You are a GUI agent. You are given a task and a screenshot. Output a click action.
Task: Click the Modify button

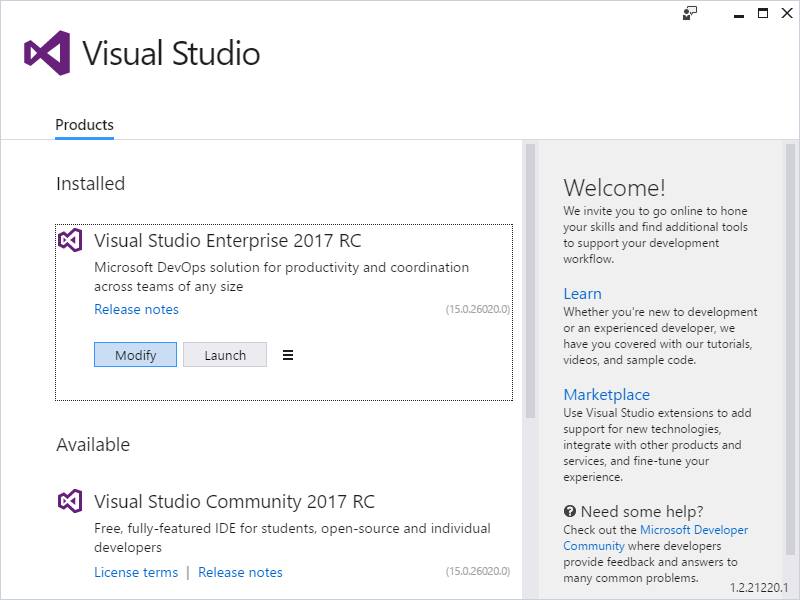point(135,354)
